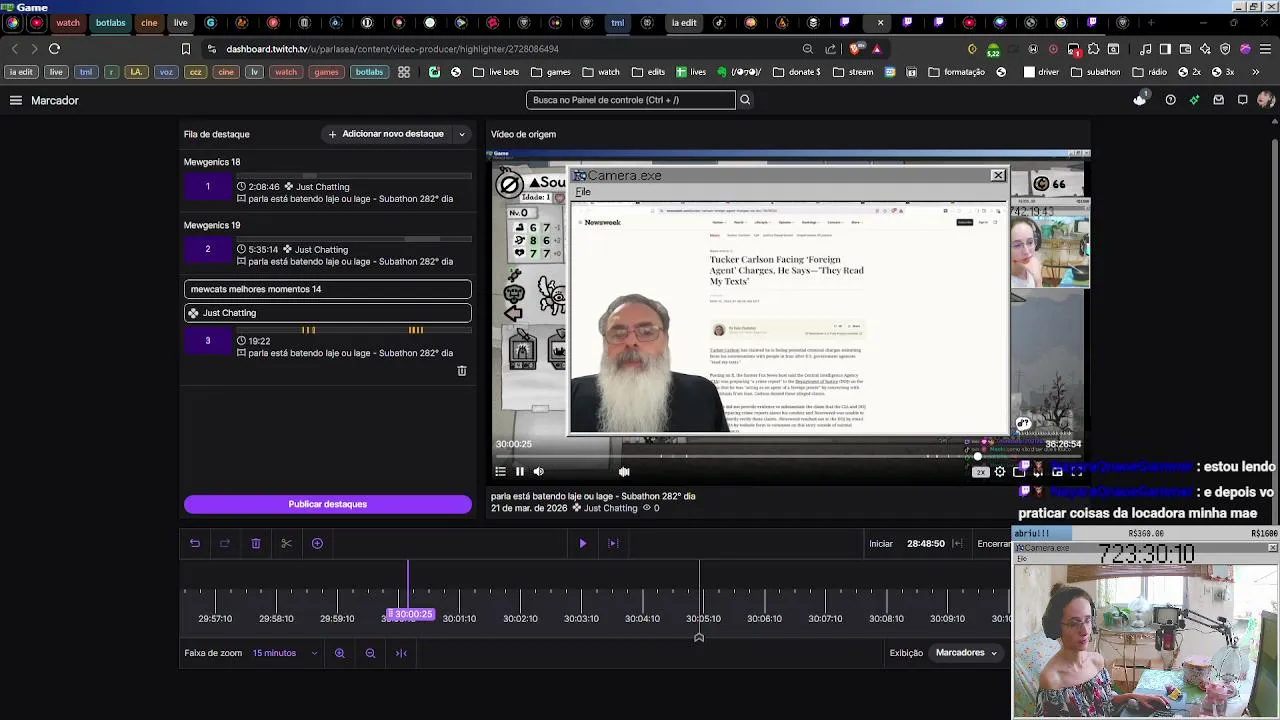Click the Mewgenics 18 highlight title
The width and height of the screenshot is (1280, 720).
[212, 162]
